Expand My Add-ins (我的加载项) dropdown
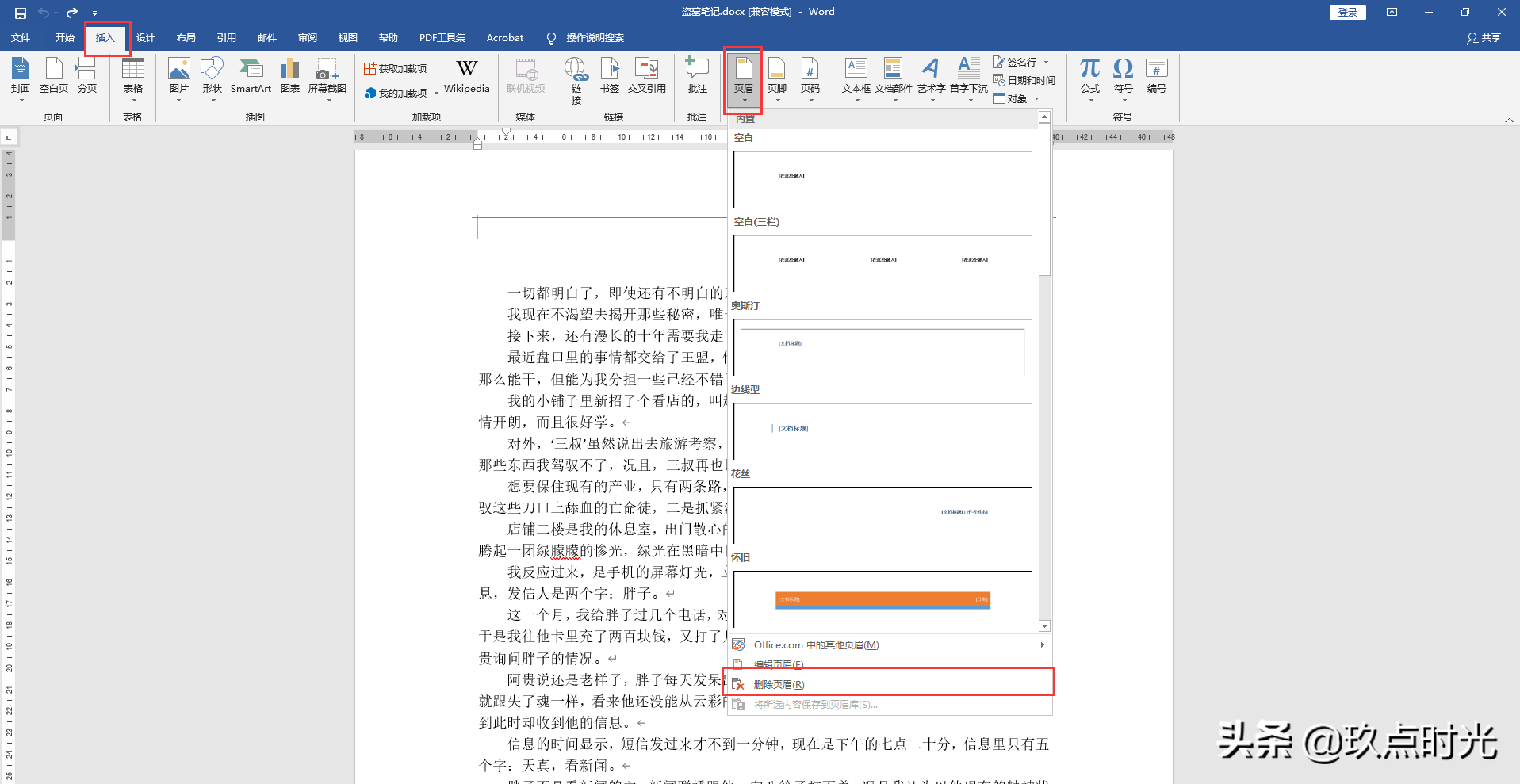 coord(436,94)
